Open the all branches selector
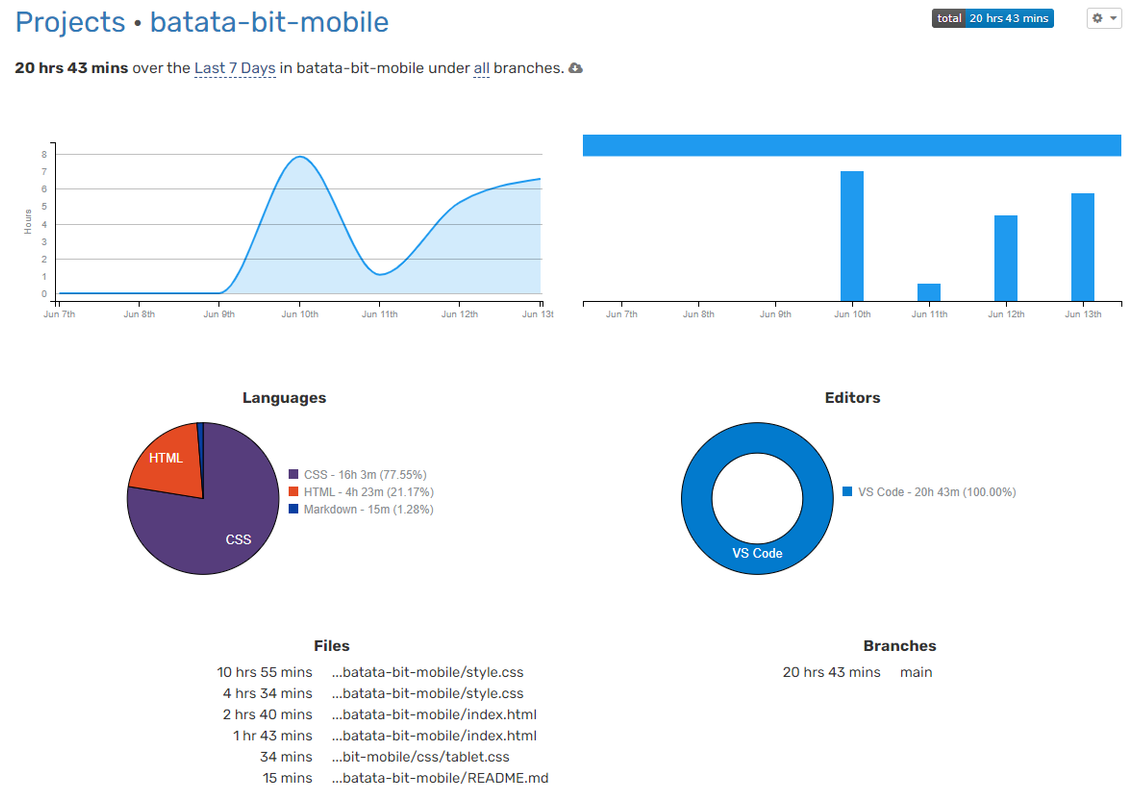 coord(481,68)
